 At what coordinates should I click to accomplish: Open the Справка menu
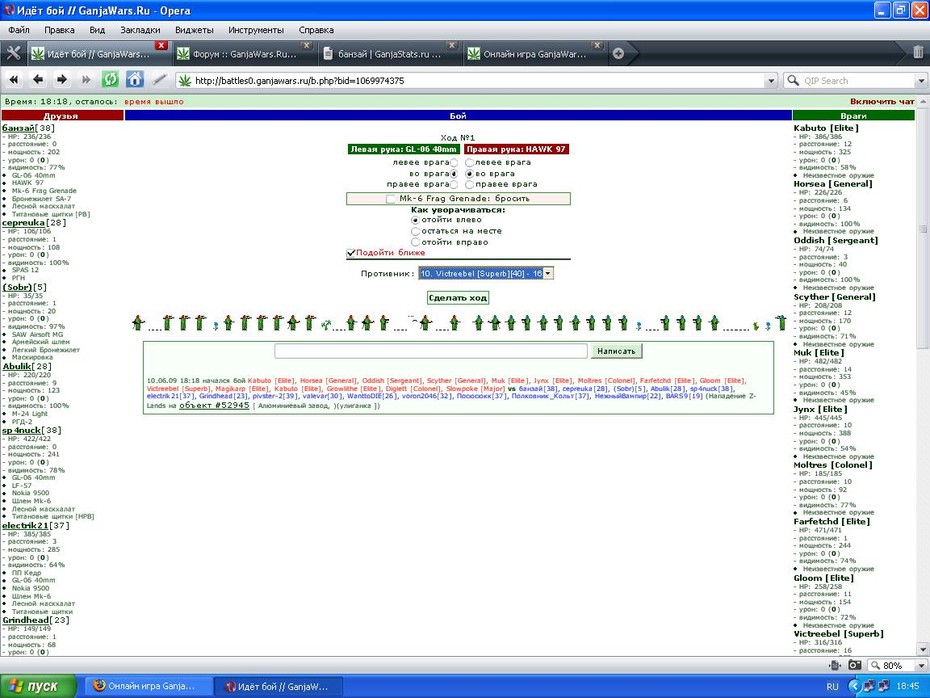click(x=316, y=30)
